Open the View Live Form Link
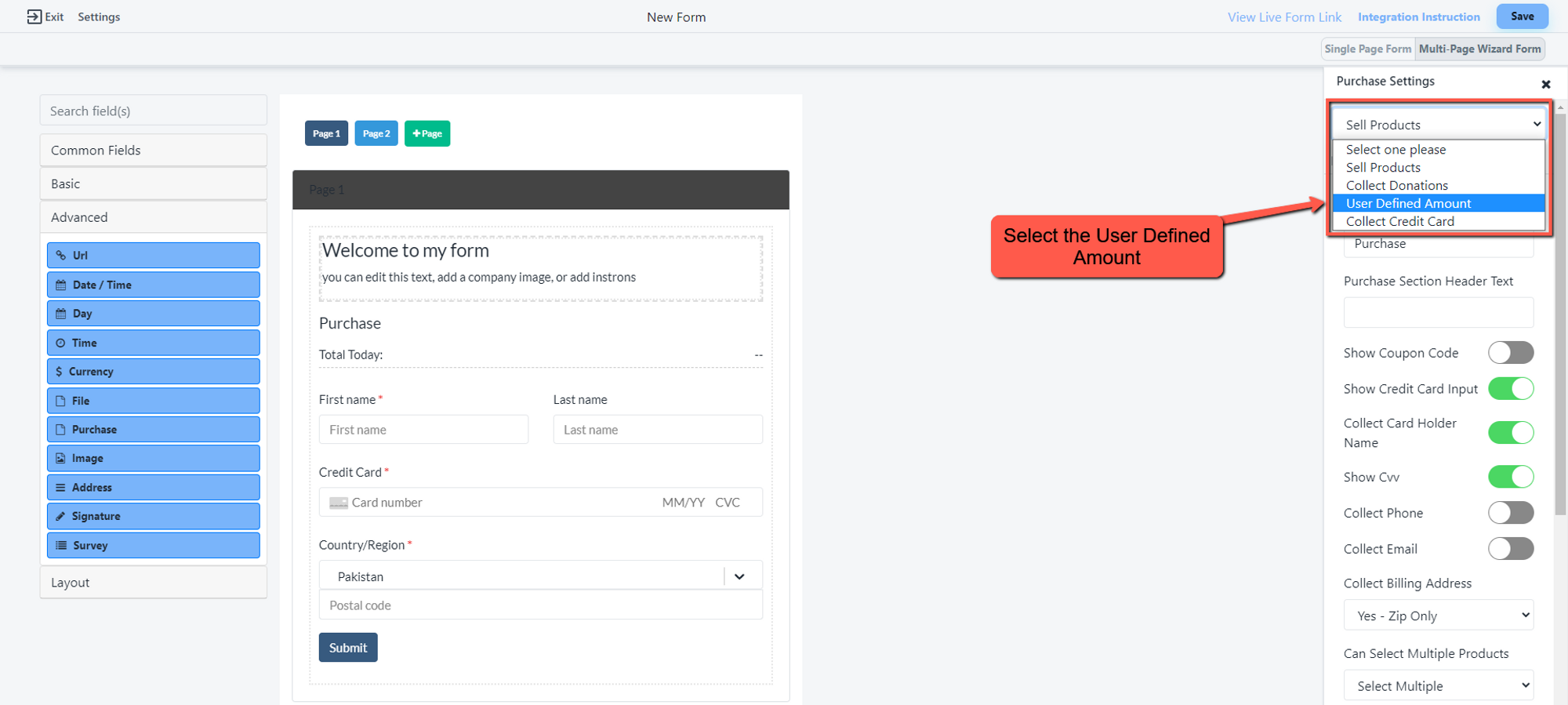This screenshot has width=1568, height=705. click(1284, 17)
